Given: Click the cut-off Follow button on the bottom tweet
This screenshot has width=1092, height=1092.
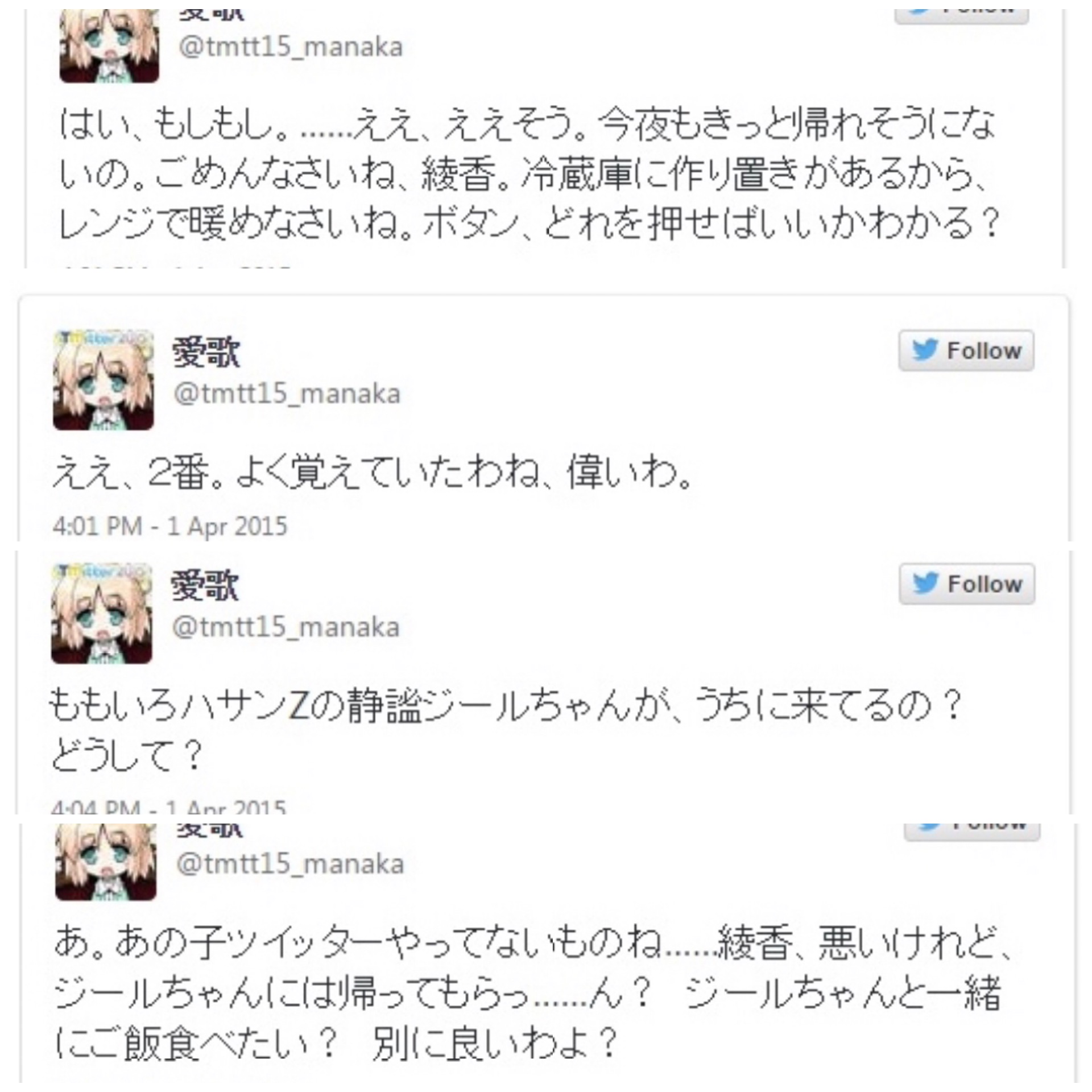Looking at the screenshot, I should [972, 832].
